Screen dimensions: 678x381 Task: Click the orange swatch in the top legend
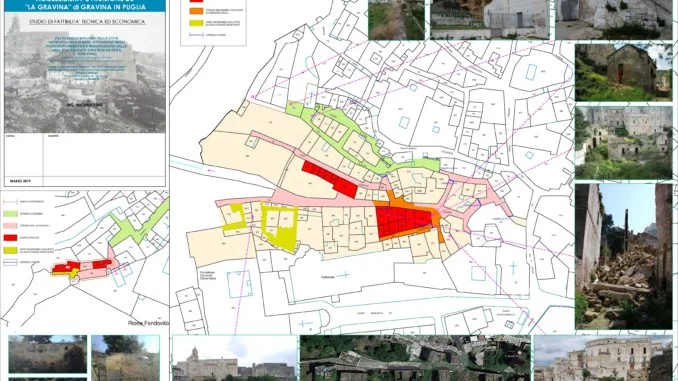[x=196, y=11]
